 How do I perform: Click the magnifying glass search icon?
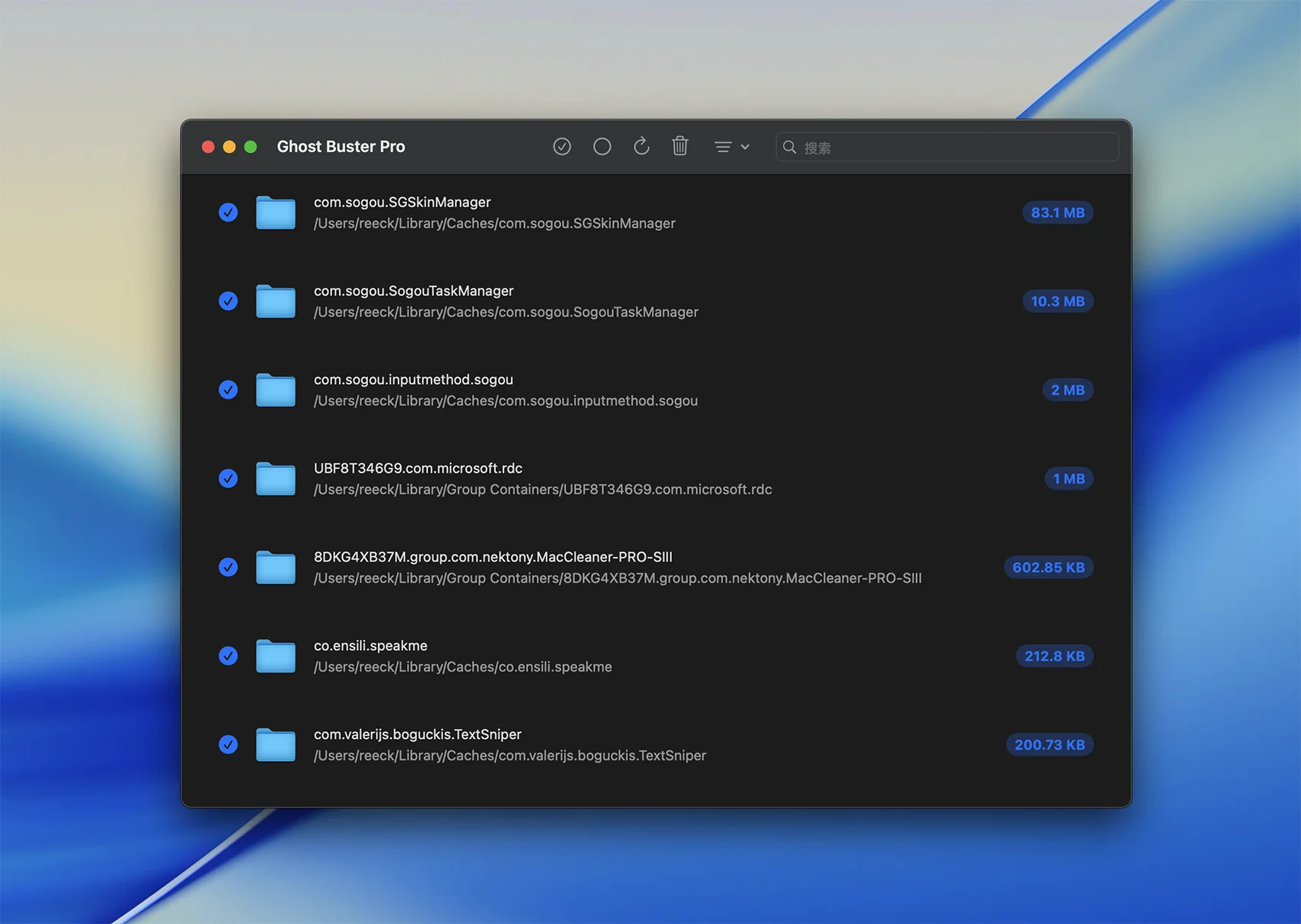click(790, 147)
